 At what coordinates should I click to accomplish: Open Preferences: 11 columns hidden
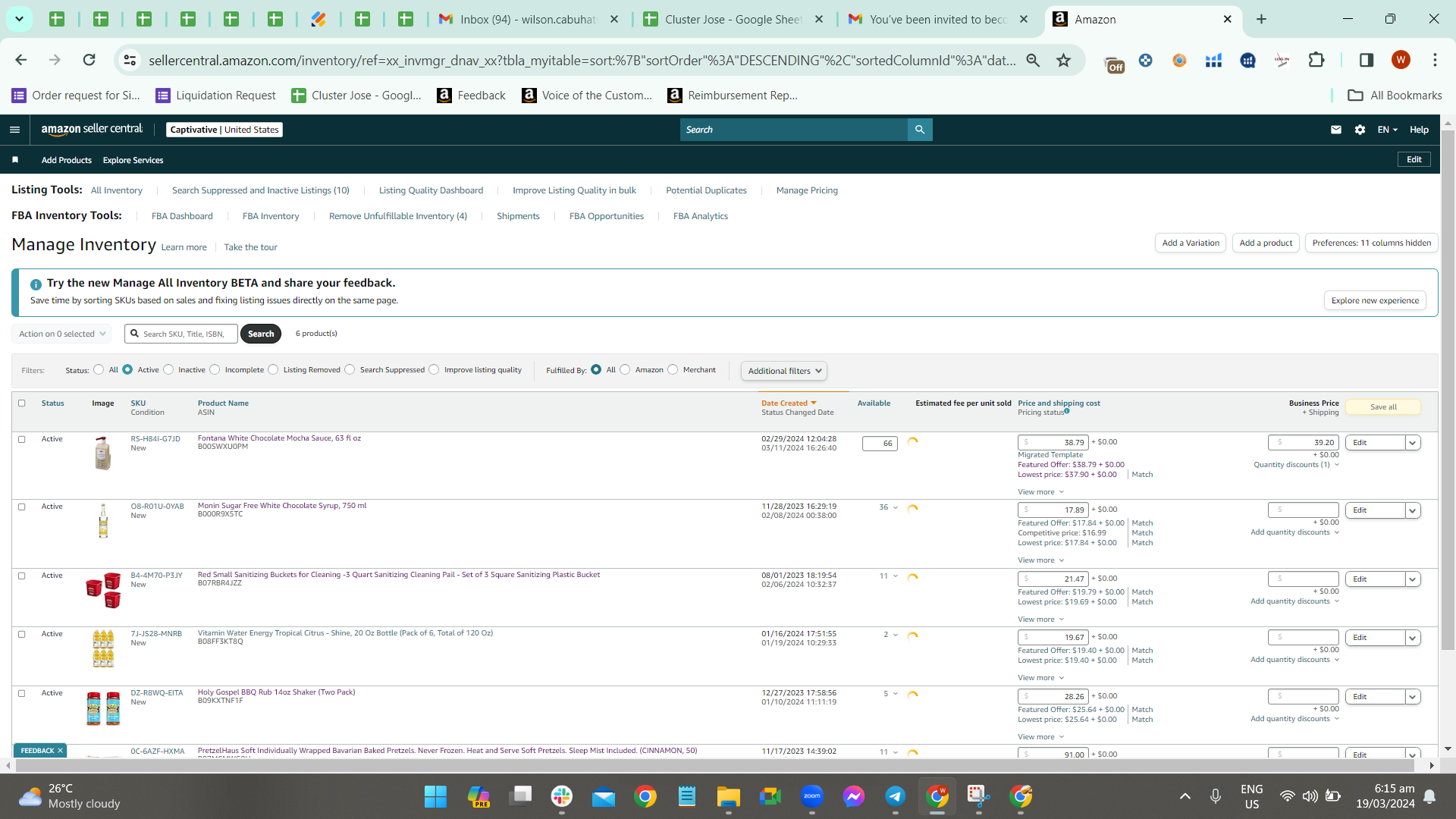click(1372, 243)
